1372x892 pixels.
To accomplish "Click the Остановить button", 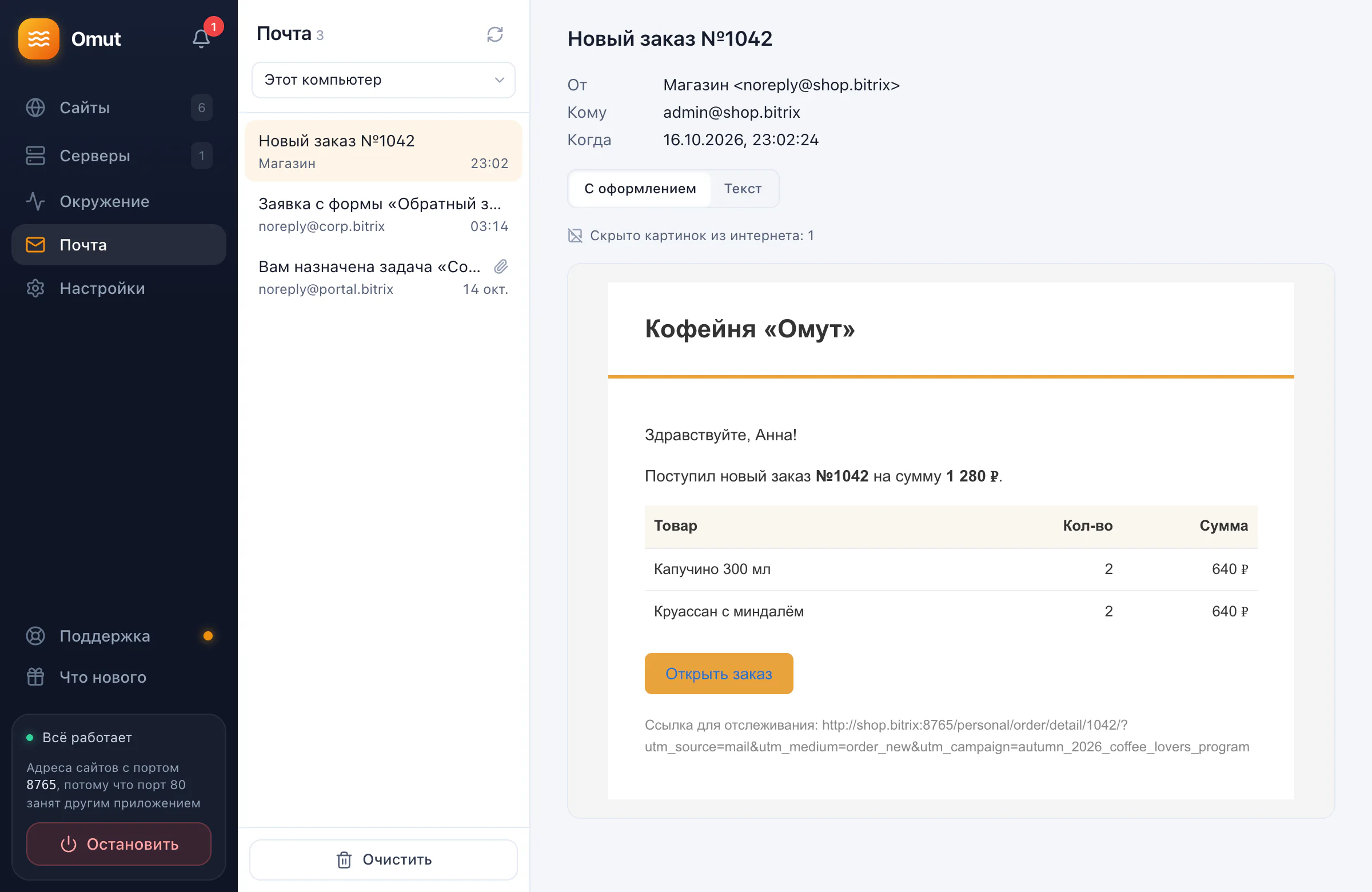I will point(119,843).
